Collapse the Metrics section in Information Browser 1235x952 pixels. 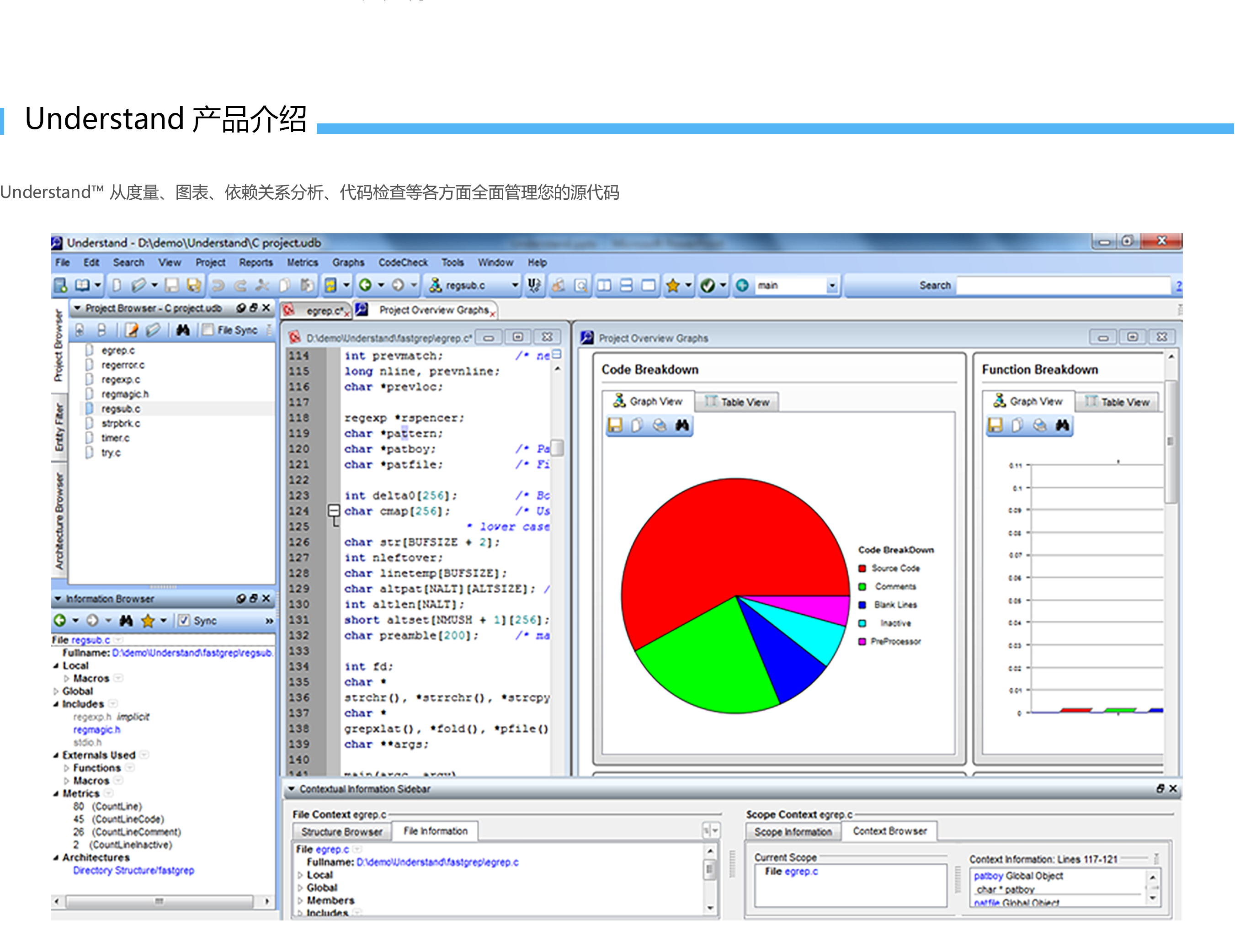point(56,794)
